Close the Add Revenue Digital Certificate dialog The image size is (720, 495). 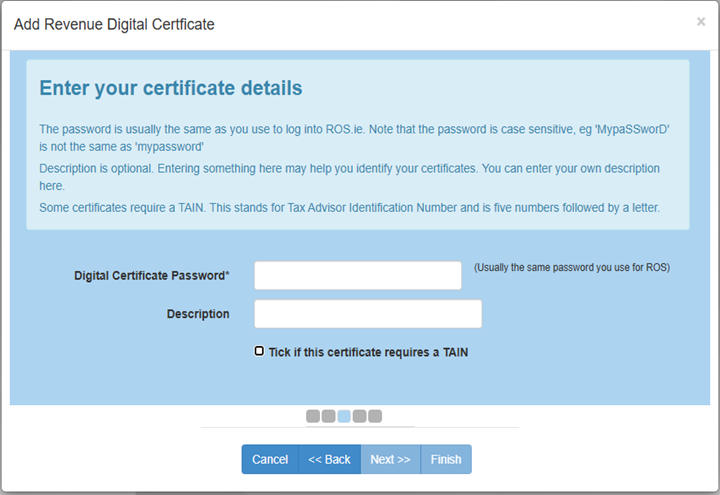tap(700, 21)
